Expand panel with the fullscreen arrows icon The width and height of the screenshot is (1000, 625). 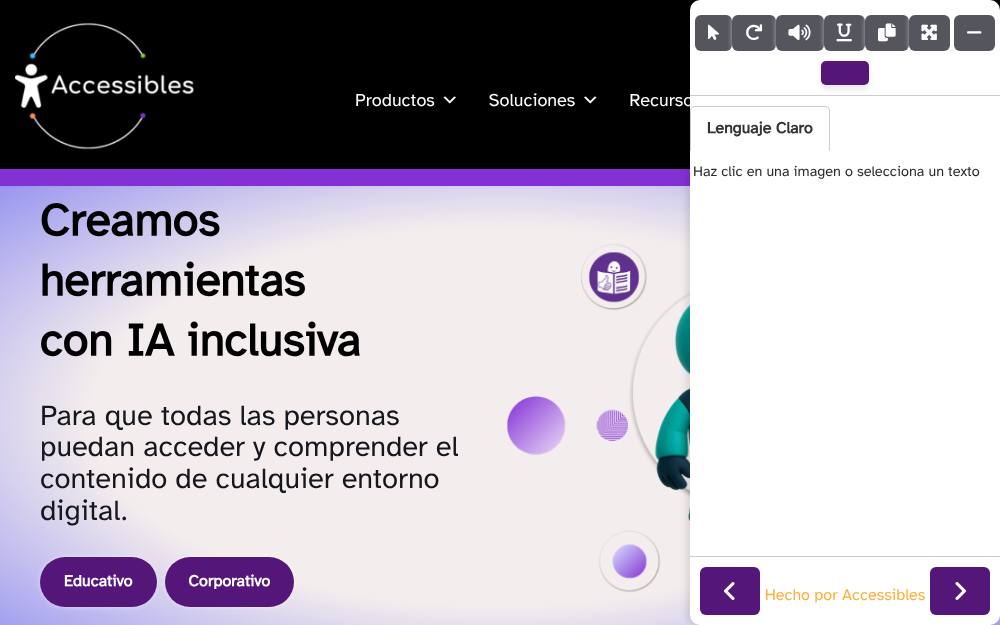click(929, 33)
